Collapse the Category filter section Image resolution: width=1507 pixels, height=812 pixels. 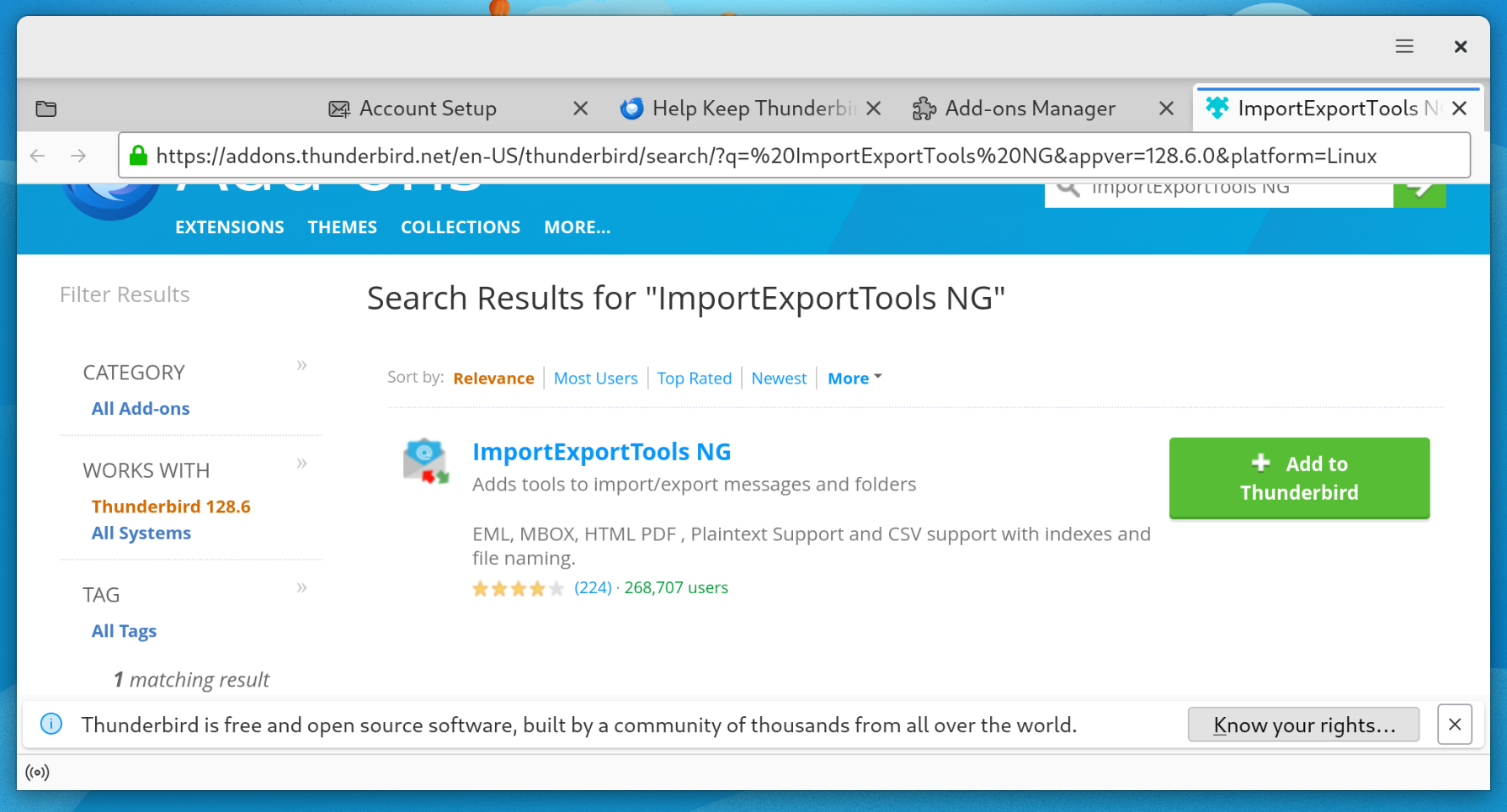click(301, 364)
